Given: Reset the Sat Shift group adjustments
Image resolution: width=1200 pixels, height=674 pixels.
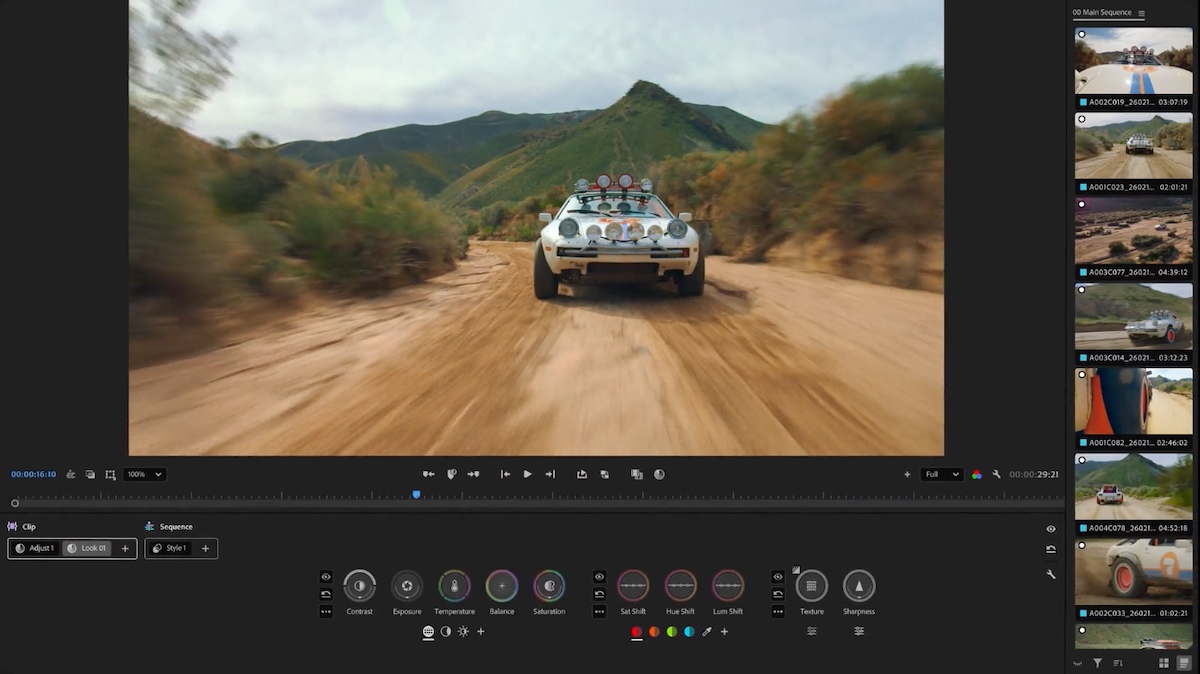Looking at the screenshot, I should click(599, 594).
